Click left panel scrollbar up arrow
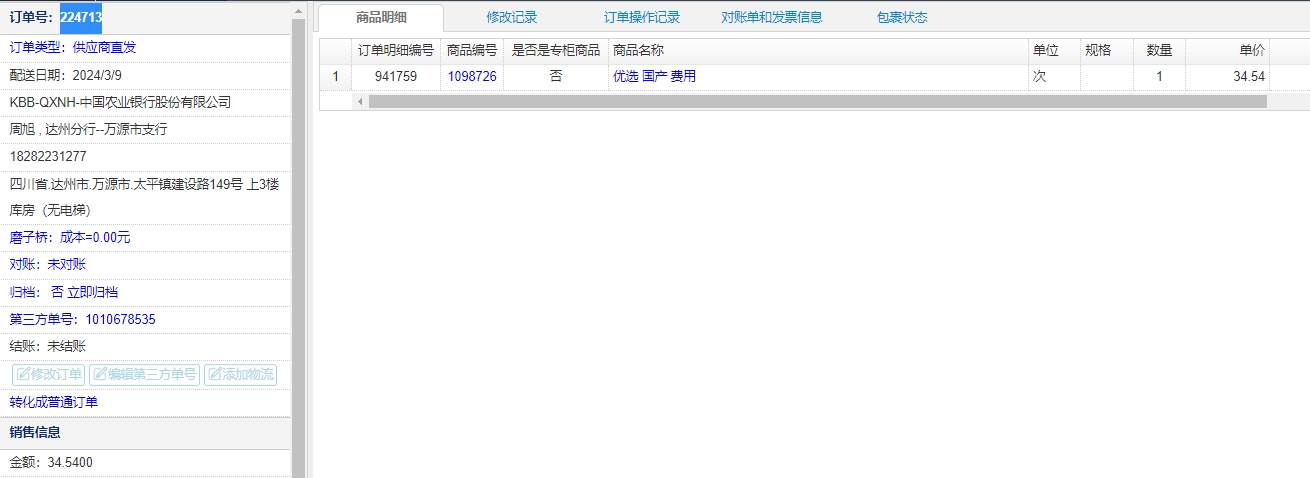Viewport: 1310px width, 478px height. 298,10
